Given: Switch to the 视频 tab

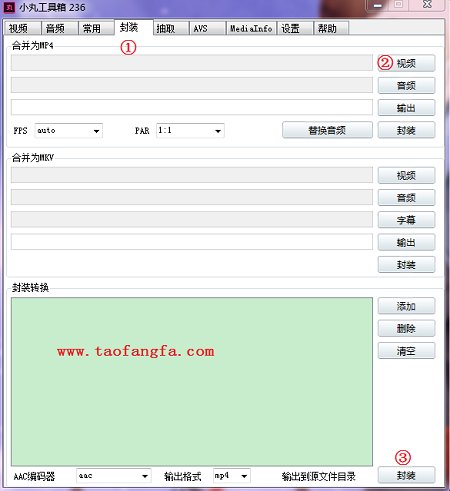Looking at the screenshot, I should coord(22,28).
